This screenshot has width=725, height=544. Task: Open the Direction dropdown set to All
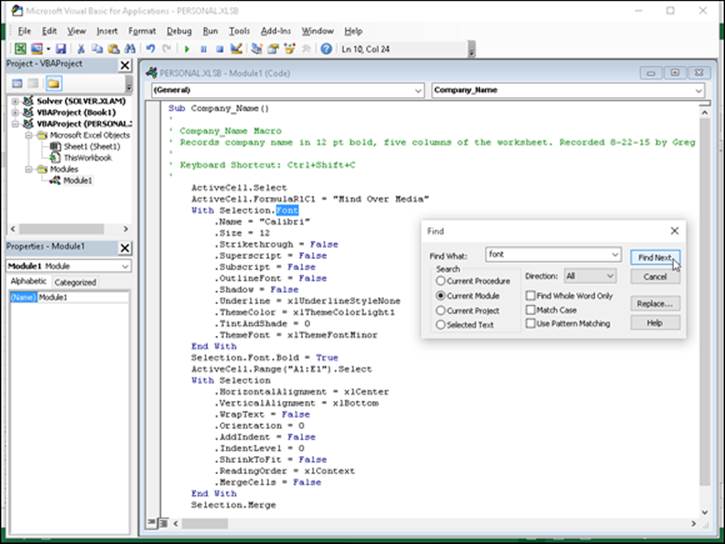pyautogui.click(x=610, y=276)
